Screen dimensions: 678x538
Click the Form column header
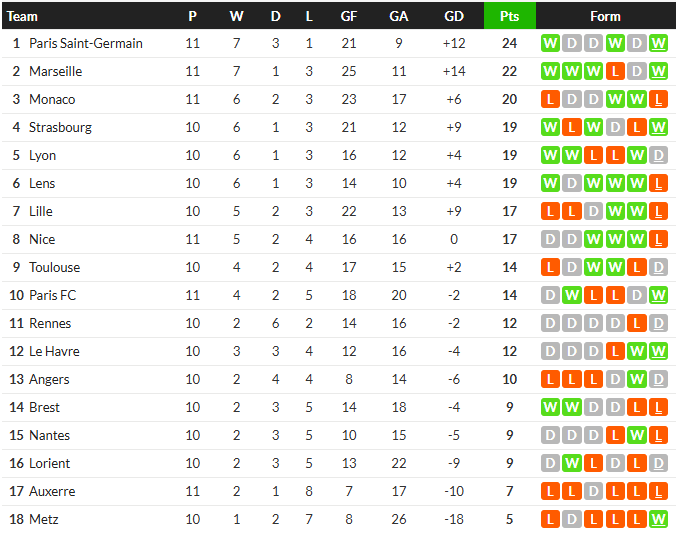tap(605, 16)
